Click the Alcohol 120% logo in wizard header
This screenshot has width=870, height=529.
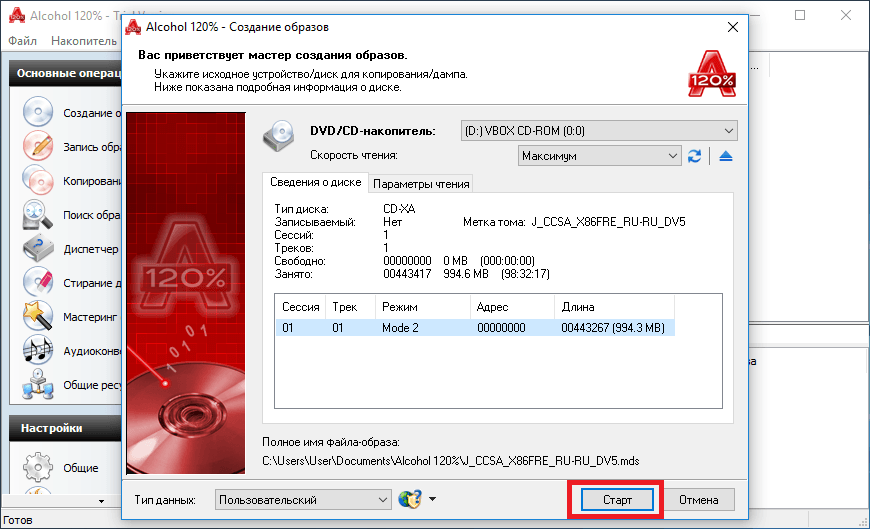point(712,73)
